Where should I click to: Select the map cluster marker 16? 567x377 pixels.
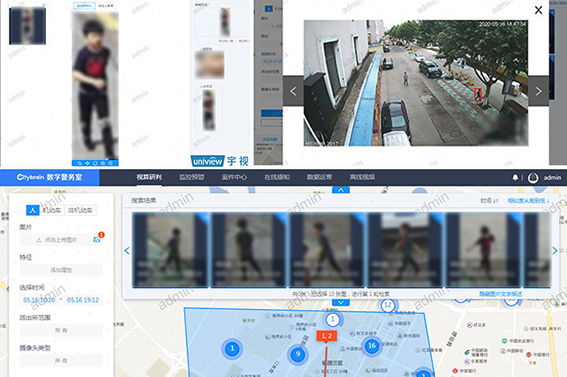pyautogui.click(x=372, y=346)
